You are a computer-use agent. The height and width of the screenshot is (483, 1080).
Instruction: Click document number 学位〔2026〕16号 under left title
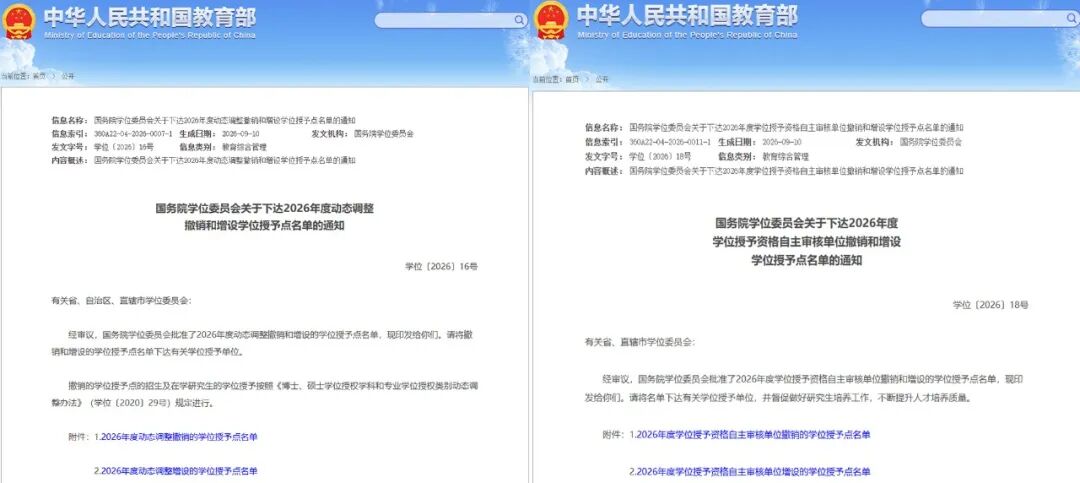(x=441, y=266)
